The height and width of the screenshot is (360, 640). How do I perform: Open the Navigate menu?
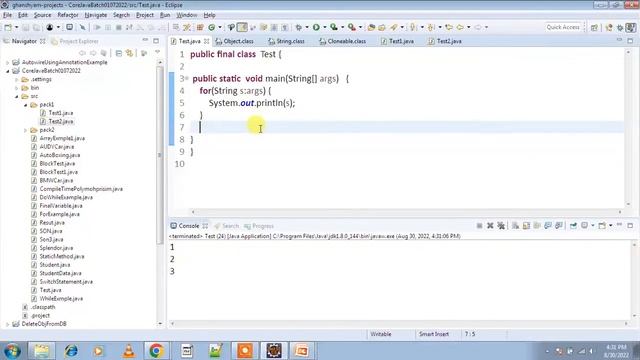tap(96, 15)
